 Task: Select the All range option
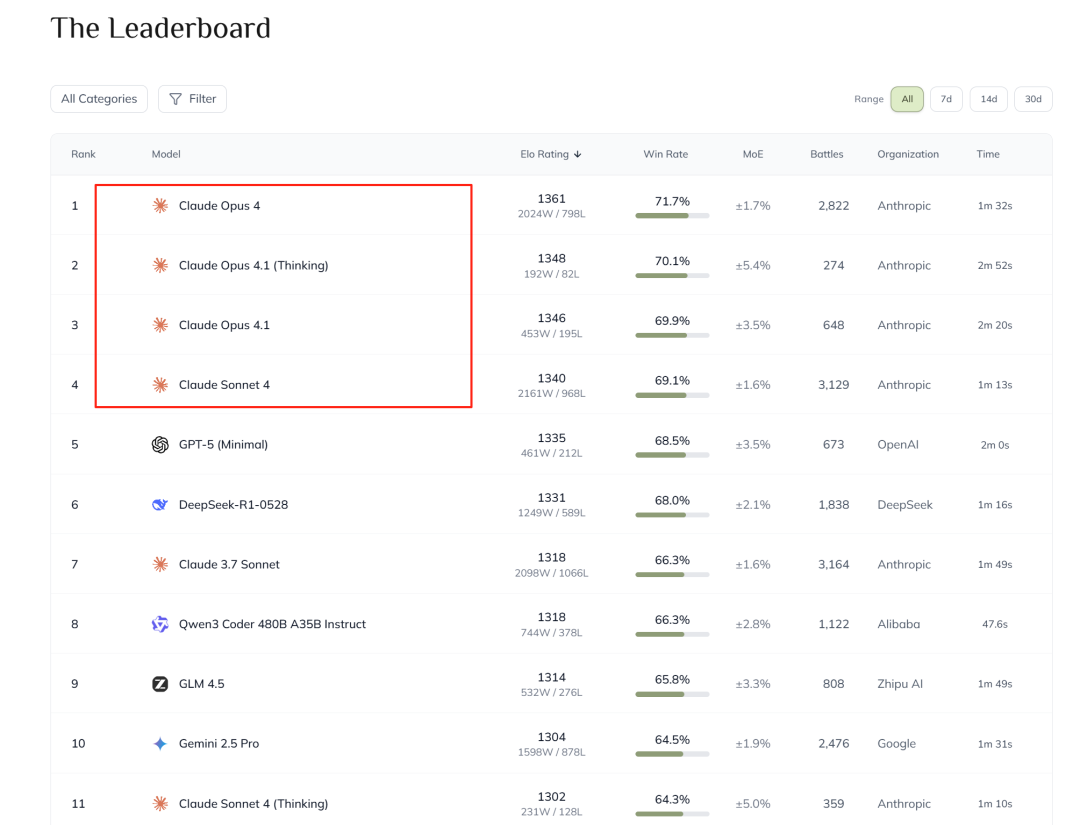tap(907, 99)
